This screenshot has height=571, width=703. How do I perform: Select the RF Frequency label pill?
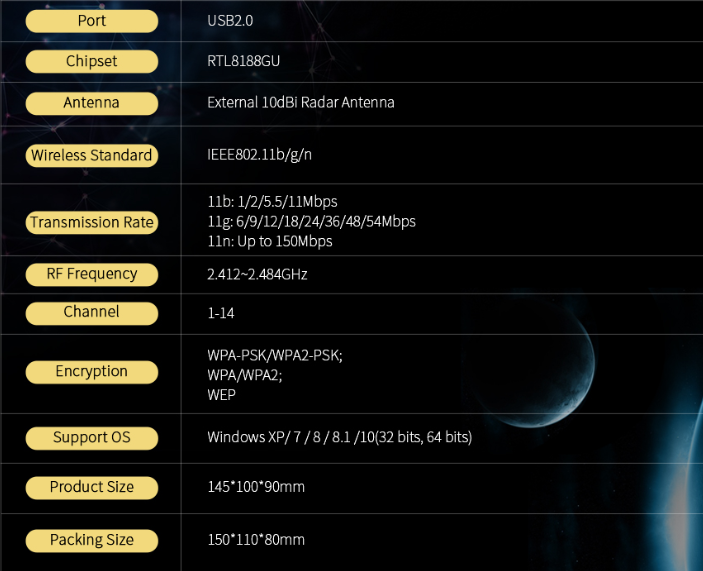tap(91, 274)
